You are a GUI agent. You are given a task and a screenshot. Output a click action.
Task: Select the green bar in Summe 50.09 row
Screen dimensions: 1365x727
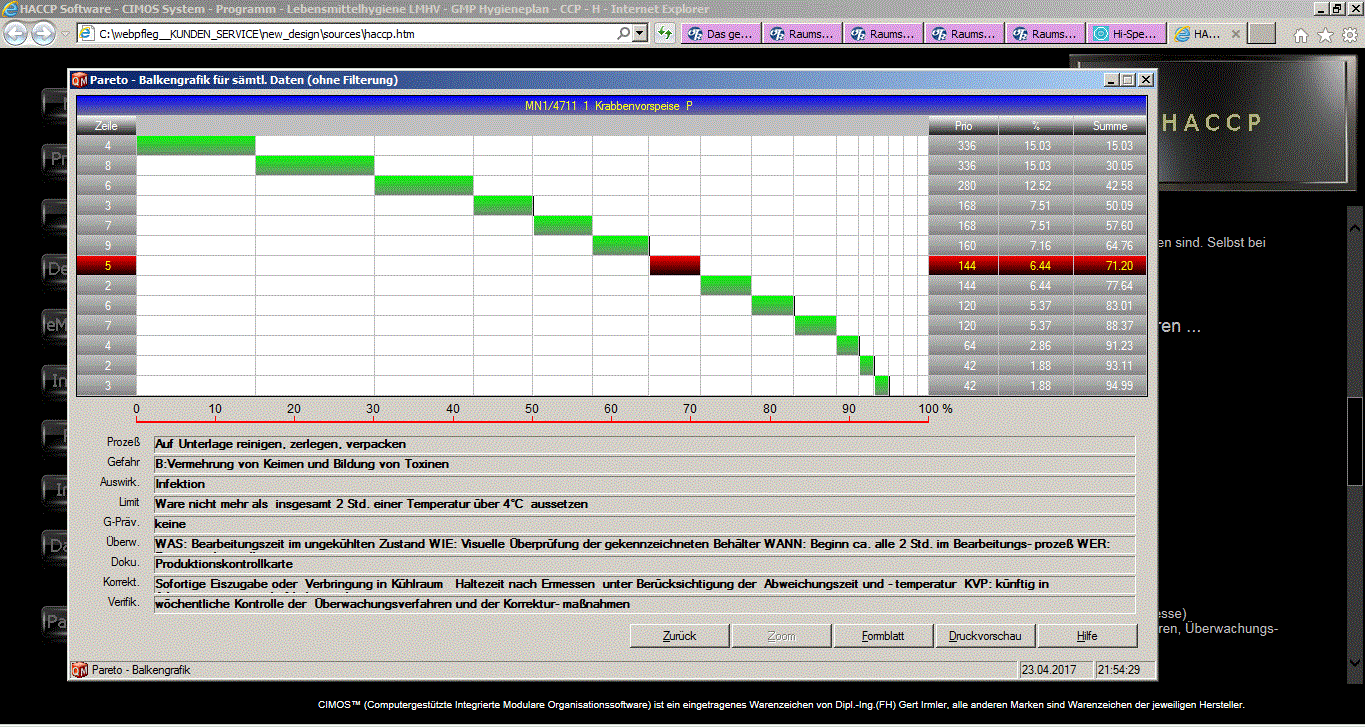(x=503, y=205)
